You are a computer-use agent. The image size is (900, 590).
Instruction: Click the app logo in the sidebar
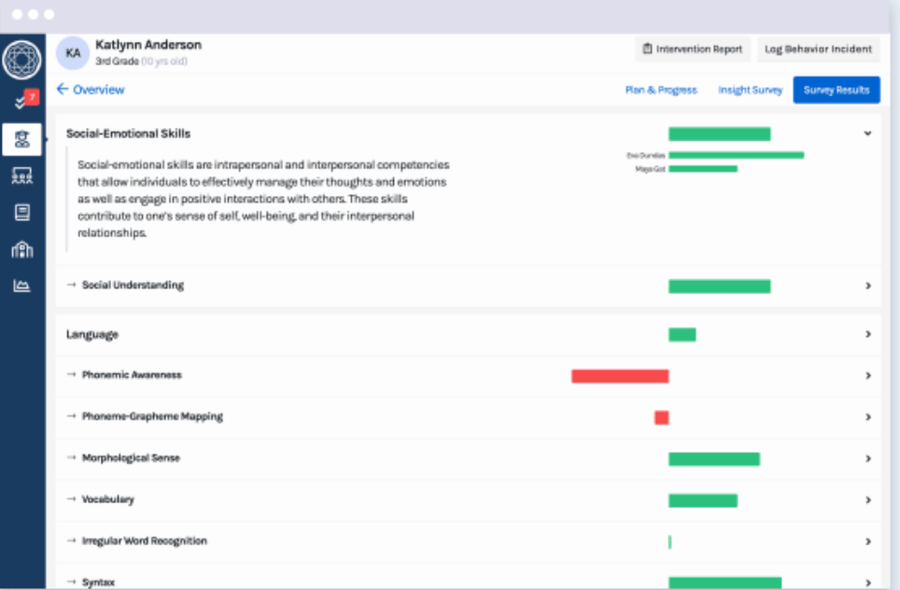coord(22,60)
